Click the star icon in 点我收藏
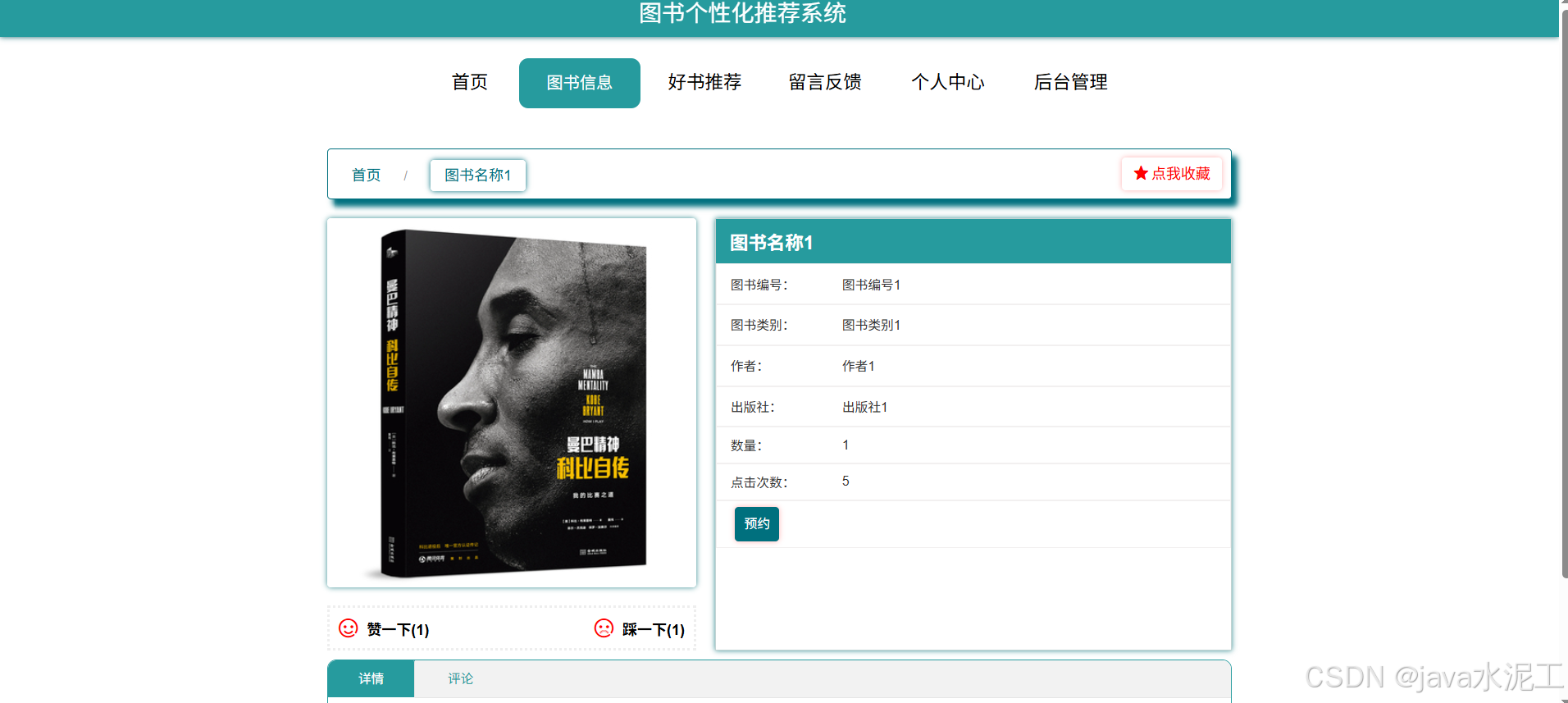The width and height of the screenshot is (1568, 703). (x=1141, y=173)
